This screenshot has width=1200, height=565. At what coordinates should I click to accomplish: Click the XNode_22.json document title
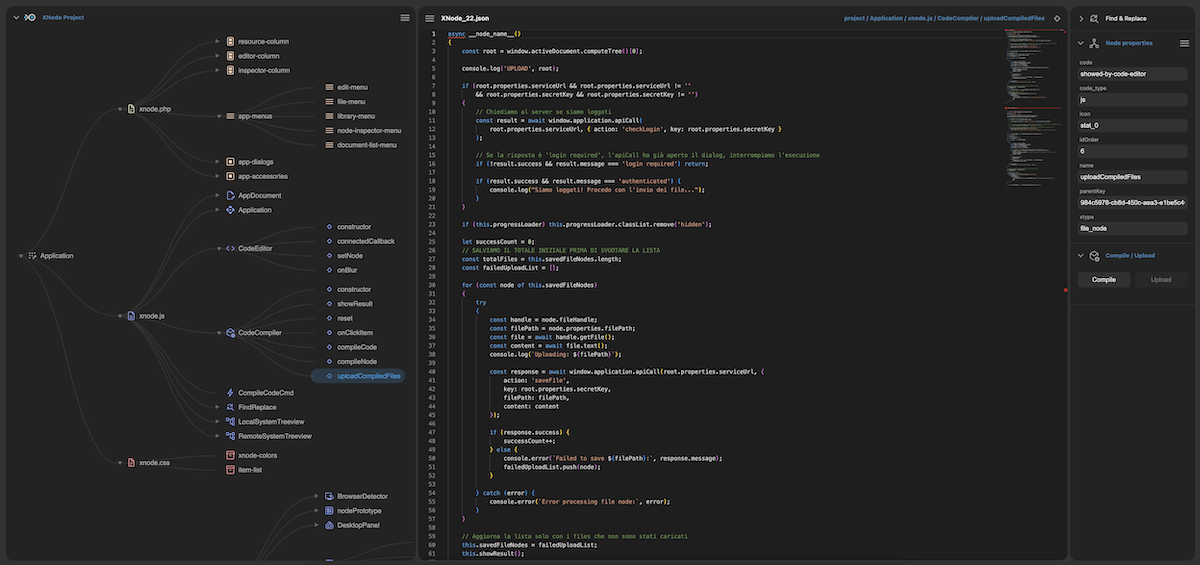pyautogui.click(x=465, y=18)
